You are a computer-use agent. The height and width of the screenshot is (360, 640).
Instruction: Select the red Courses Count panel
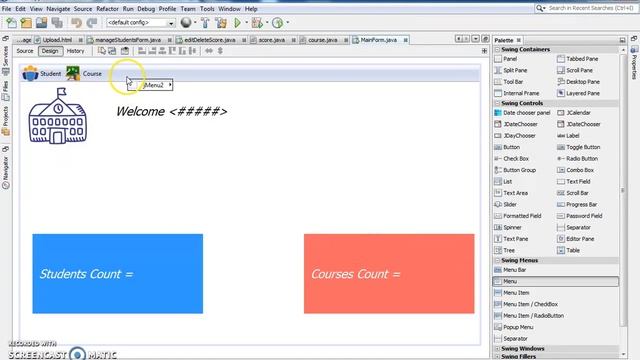(389, 274)
